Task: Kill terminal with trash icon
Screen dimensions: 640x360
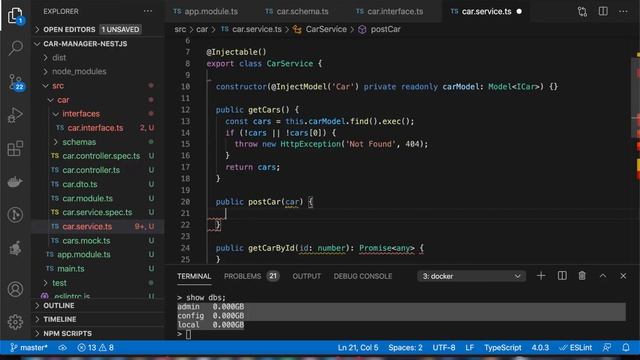Action: pos(582,276)
